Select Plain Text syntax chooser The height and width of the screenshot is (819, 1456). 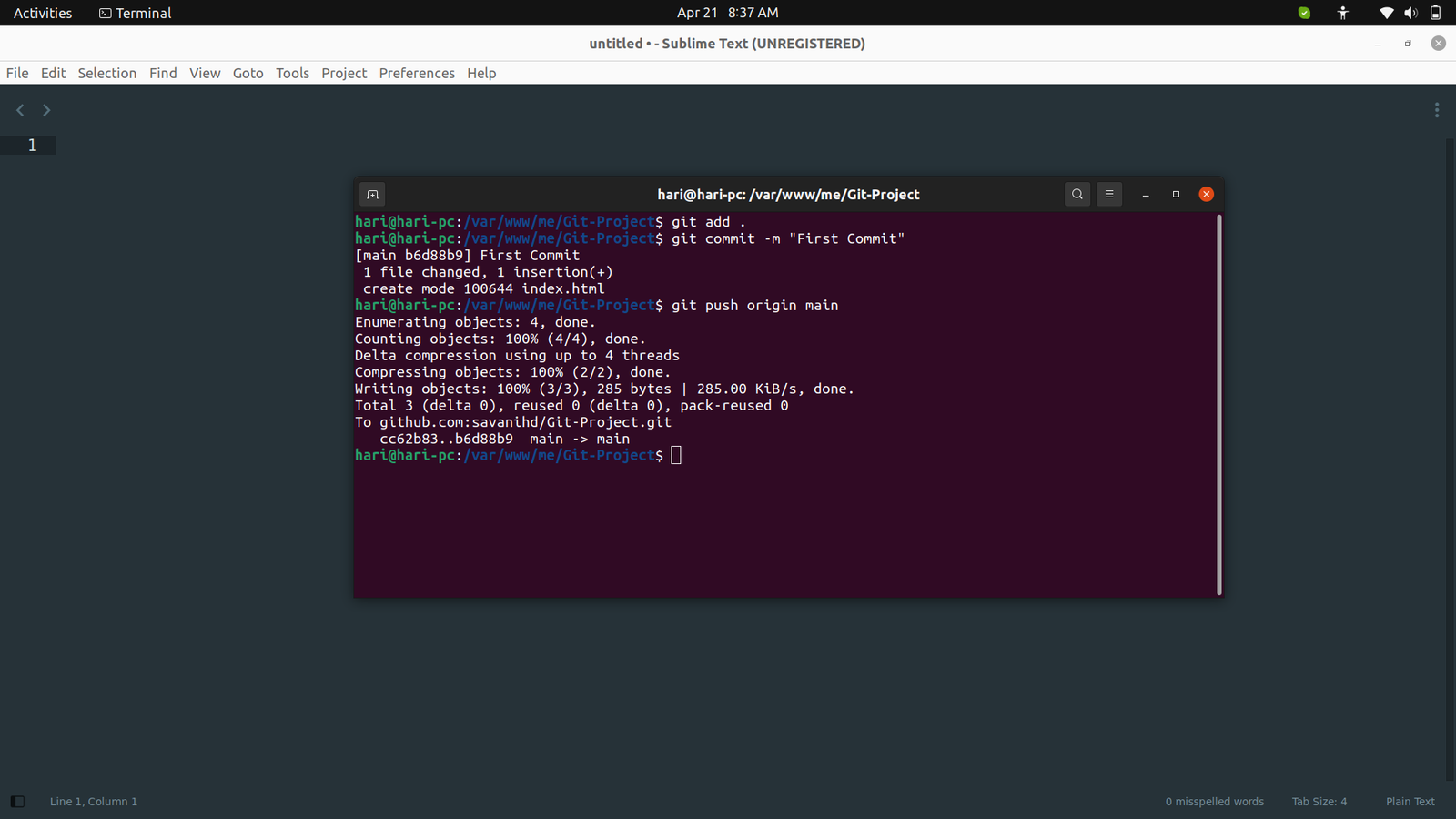pos(1410,802)
